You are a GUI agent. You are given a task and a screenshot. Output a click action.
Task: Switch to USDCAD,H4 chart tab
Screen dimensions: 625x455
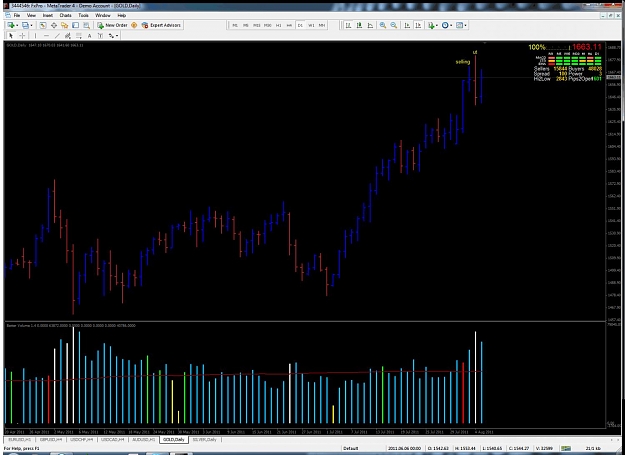click(112, 439)
